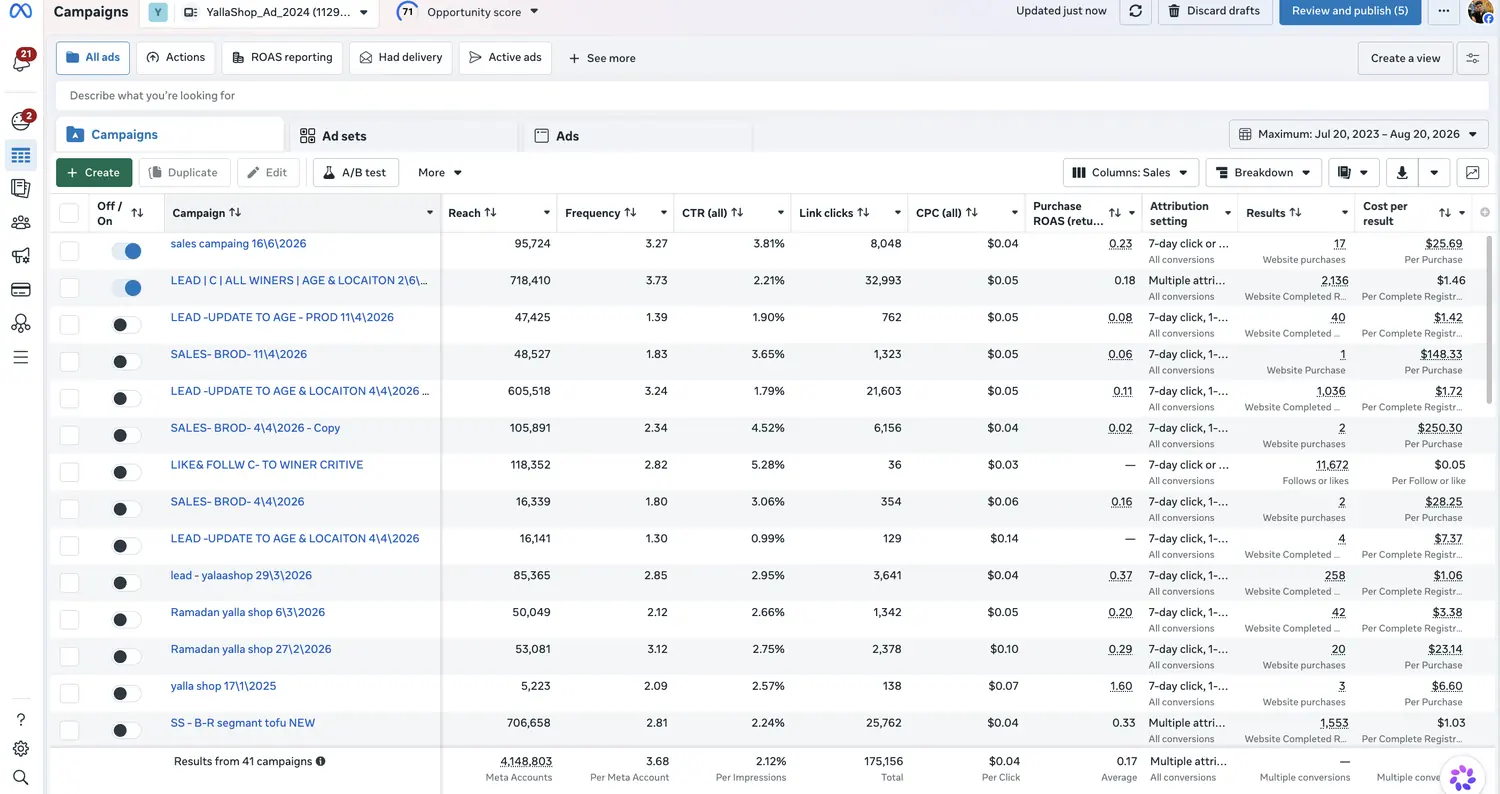Click Review and publish (5) button
The width and height of the screenshot is (1500, 794).
pos(1350,11)
